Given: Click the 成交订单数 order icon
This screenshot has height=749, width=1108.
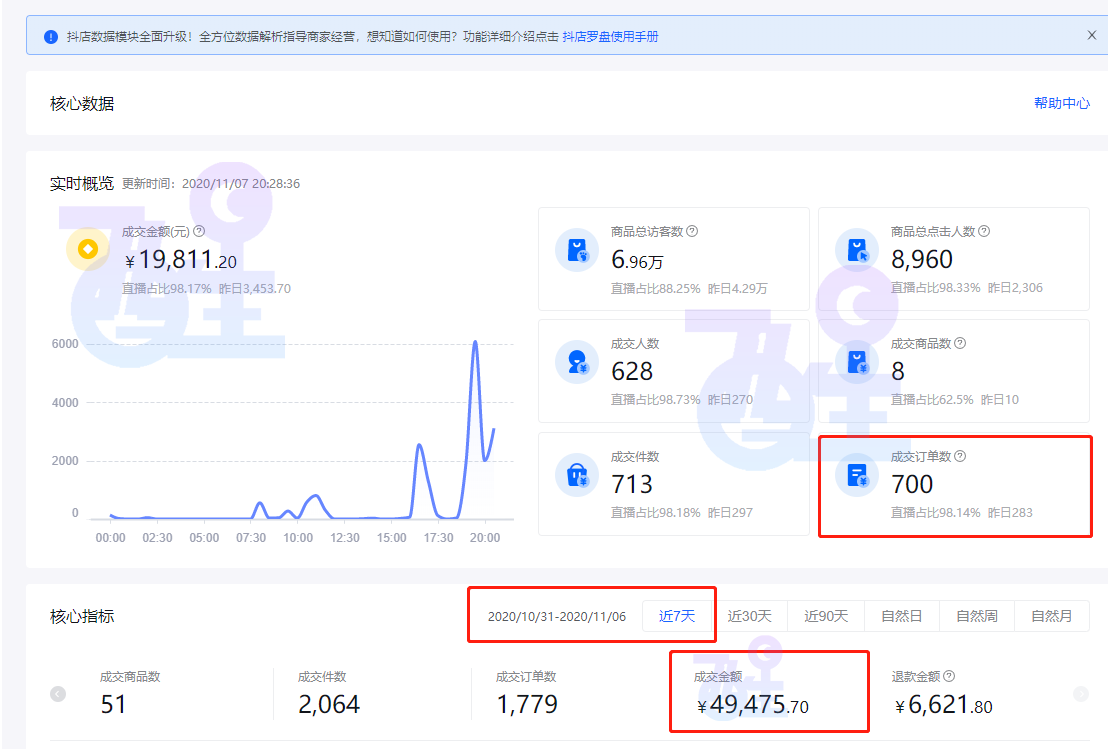Looking at the screenshot, I should click(857, 477).
